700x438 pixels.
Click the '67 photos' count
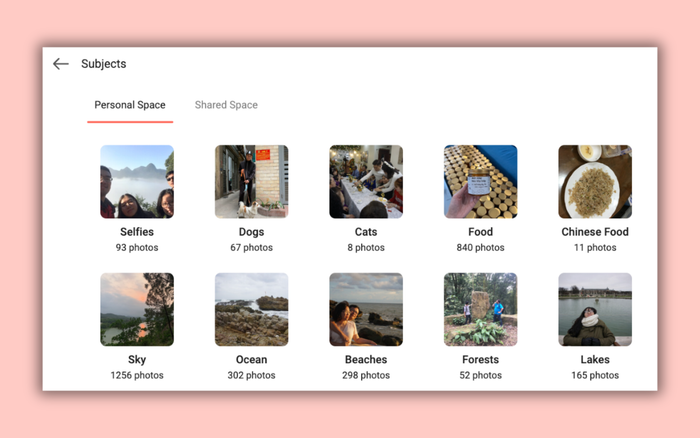click(x=251, y=247)
